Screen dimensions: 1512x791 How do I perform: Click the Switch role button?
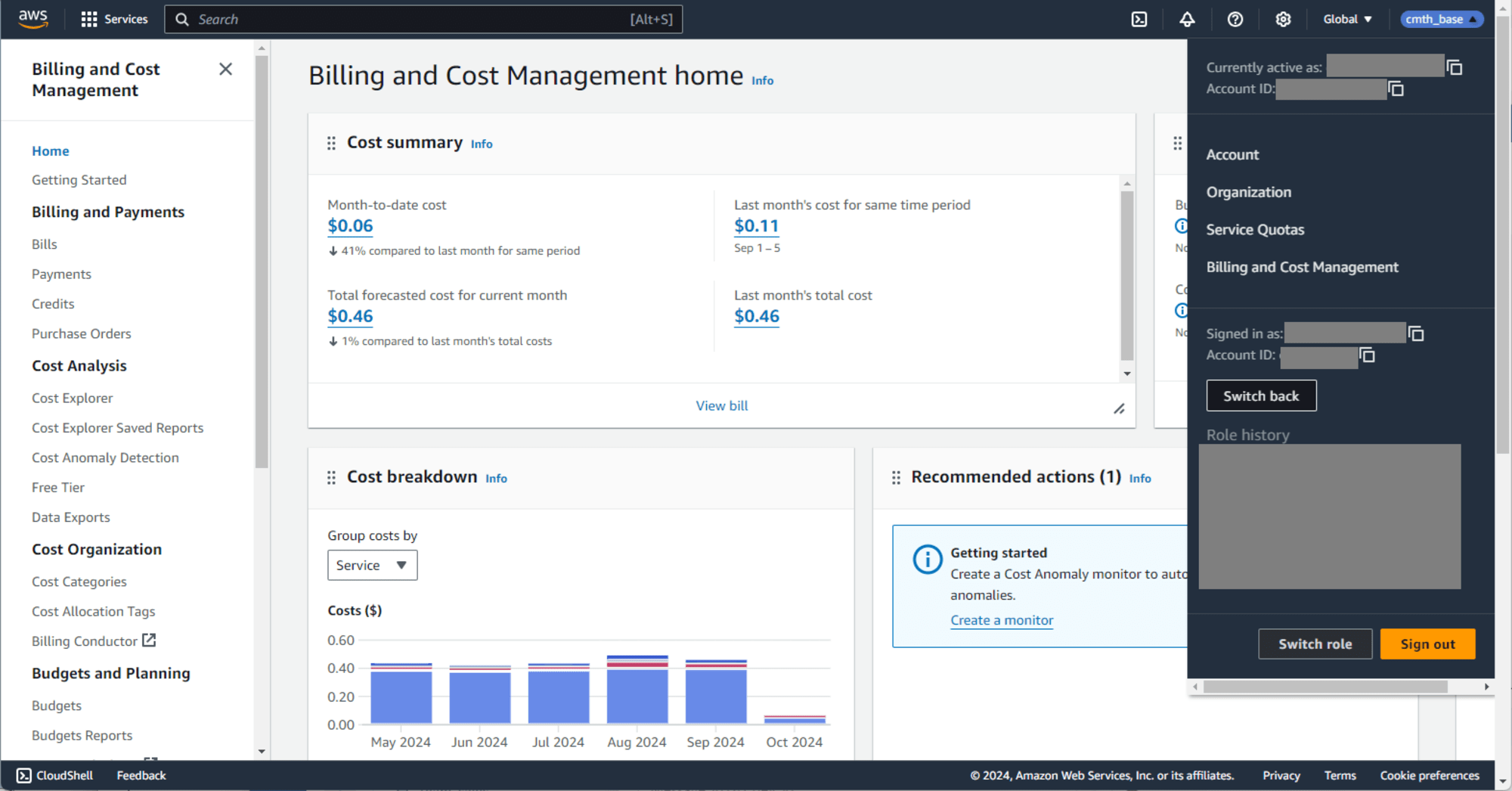pos(1315,644)
